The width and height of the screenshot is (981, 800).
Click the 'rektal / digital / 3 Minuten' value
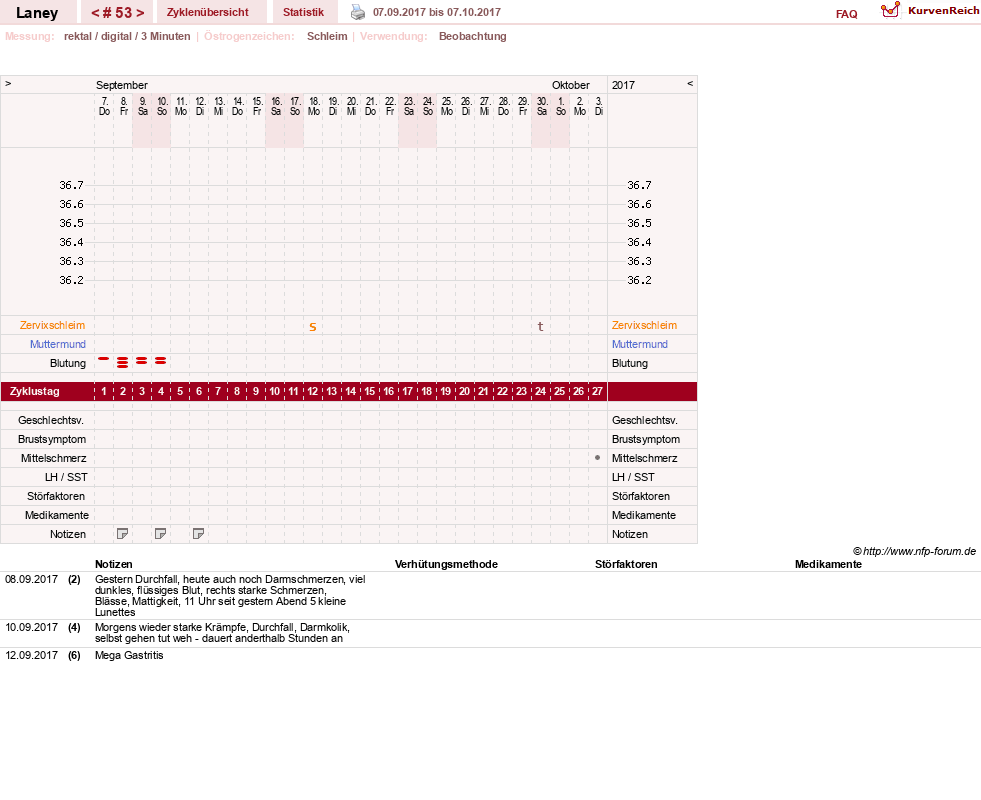point(127,36)
